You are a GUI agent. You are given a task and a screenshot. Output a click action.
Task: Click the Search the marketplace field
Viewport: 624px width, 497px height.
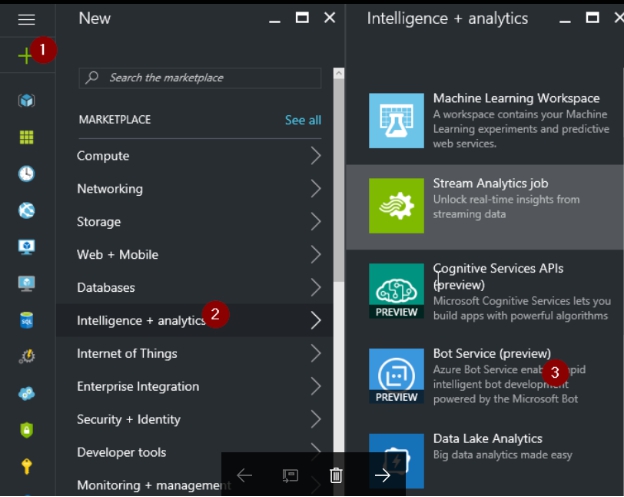pyautogui.click(x=200, y=78)
